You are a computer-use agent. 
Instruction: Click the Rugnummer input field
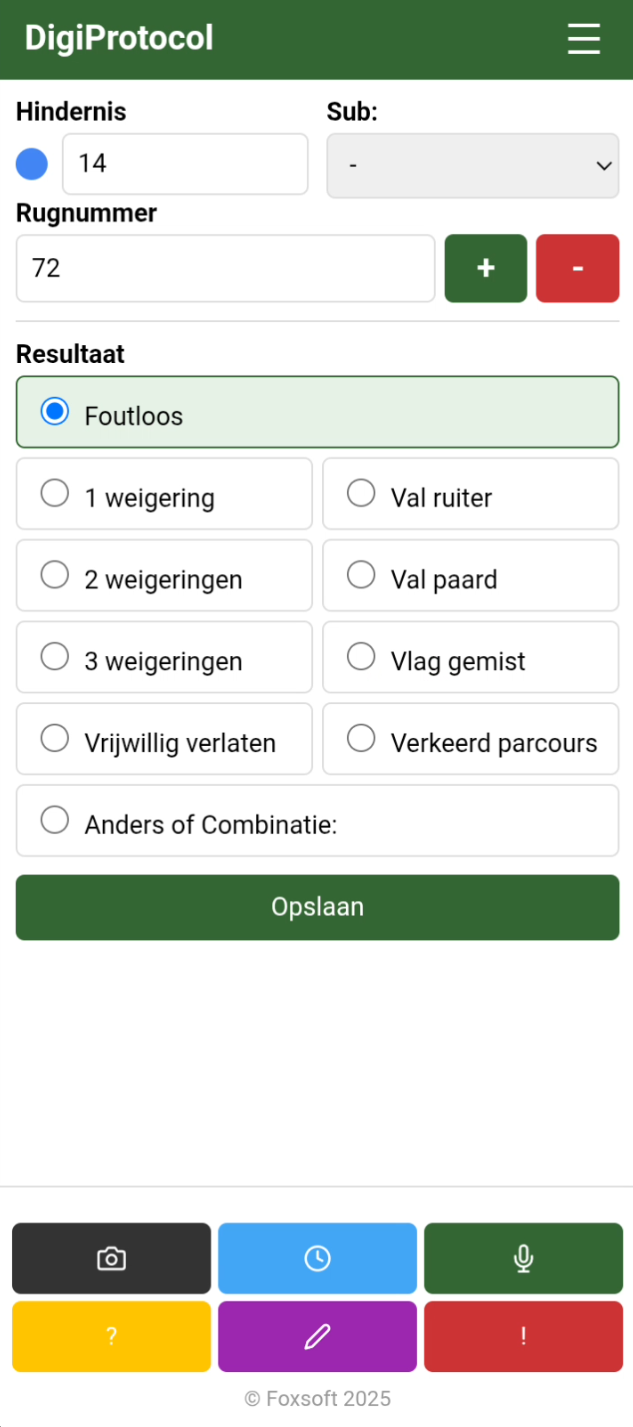coord(225,268)
